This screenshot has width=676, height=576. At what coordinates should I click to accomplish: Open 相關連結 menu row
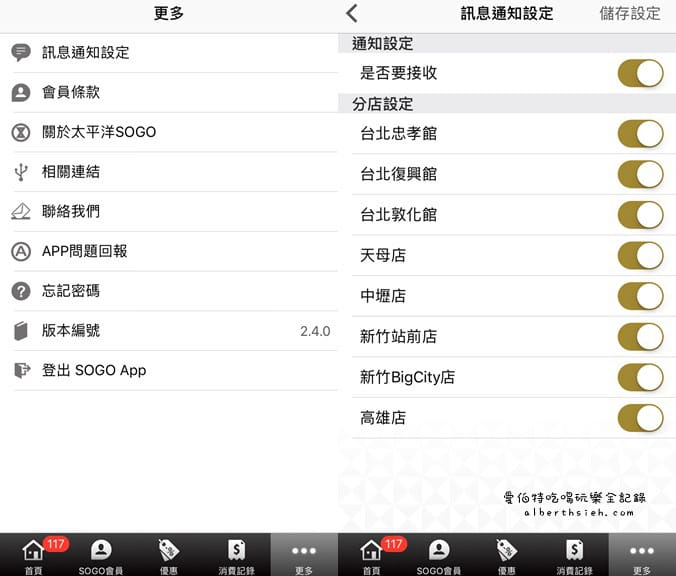[x=169, y=172]
